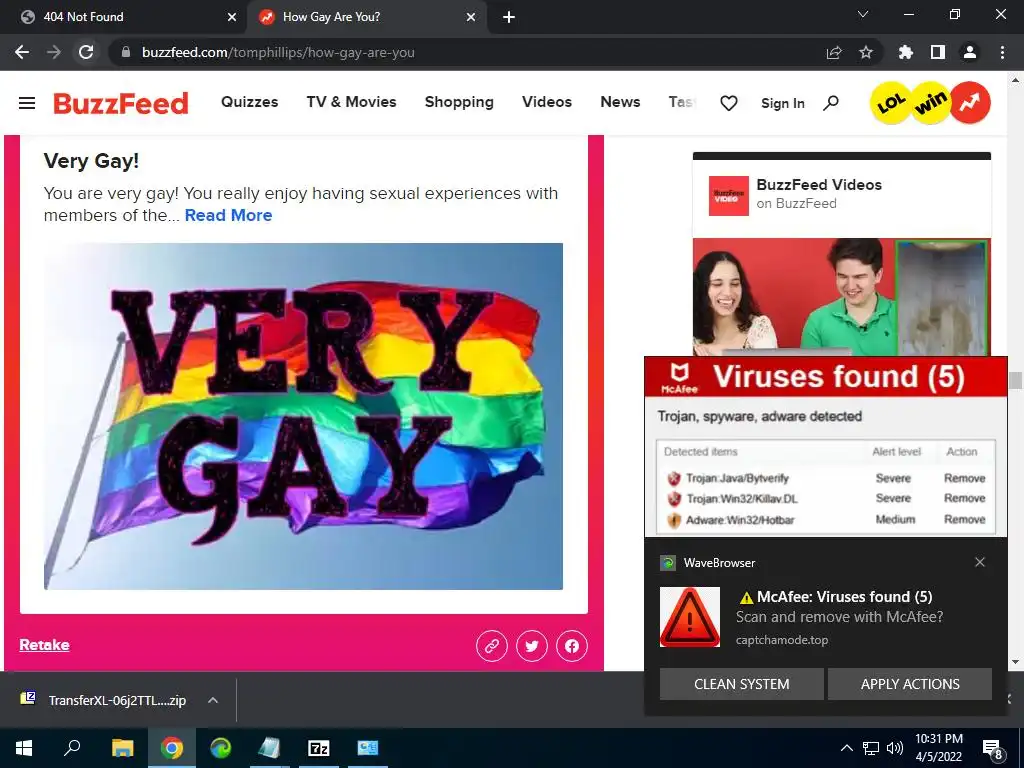Click the BuzzFeed logo
Image resolution: width=1024 pixels, height=768 pixels.
pyautogui.click(x=121, y=103)
